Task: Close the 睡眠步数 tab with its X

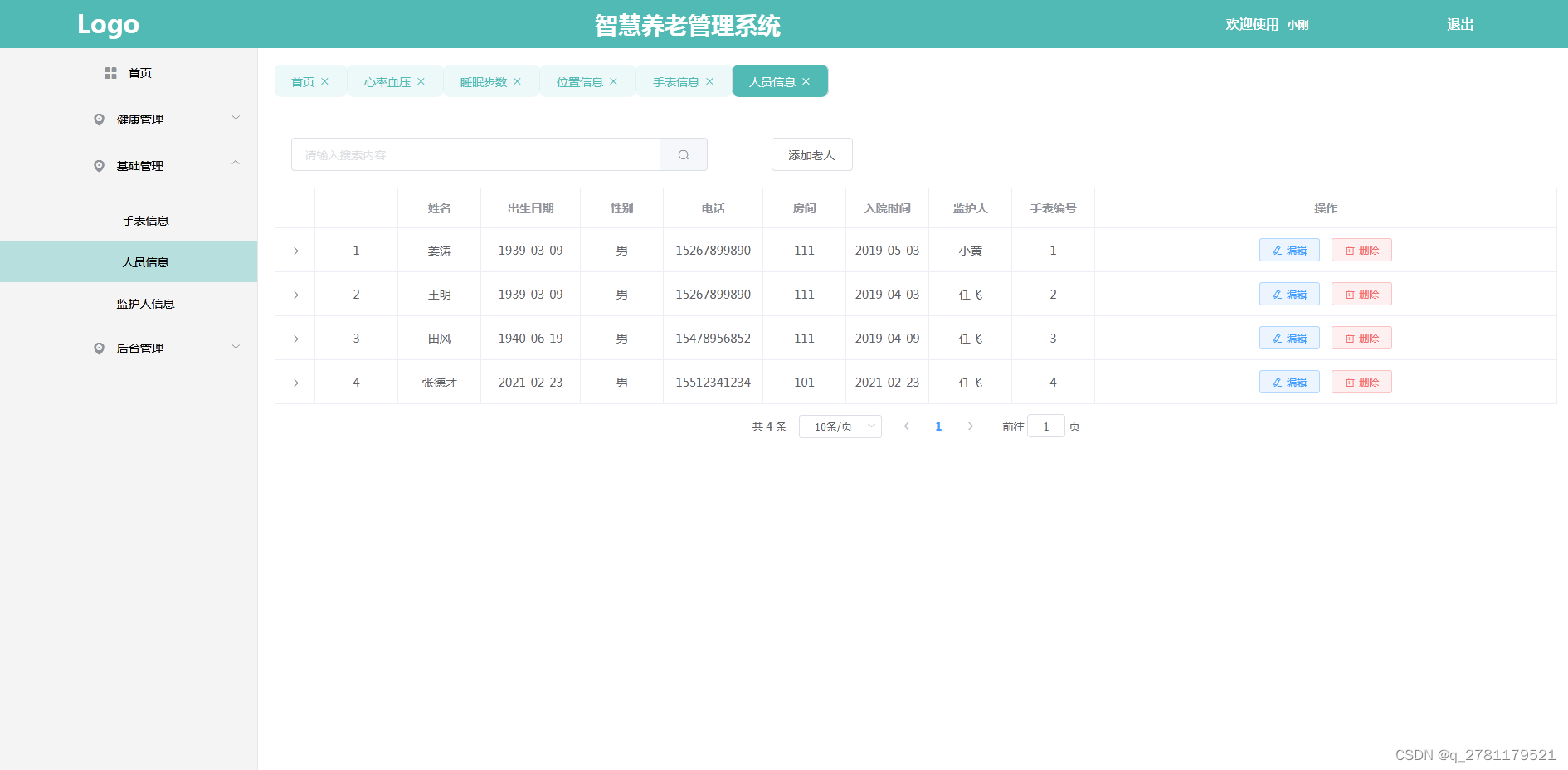Action: pyautogui.click(x=518, y=81)
